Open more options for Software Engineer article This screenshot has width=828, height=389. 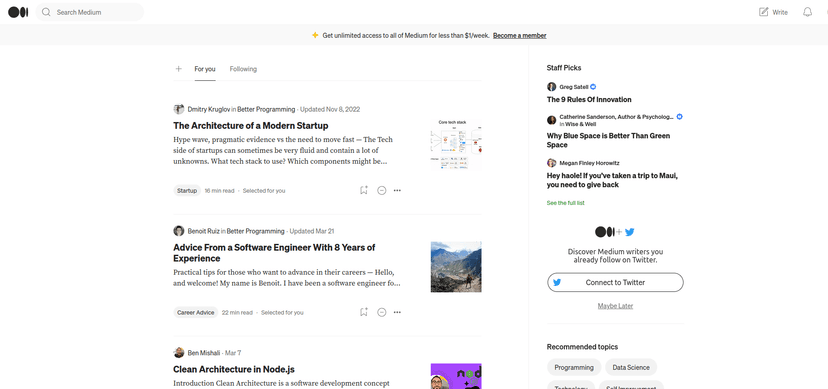coord(398,312)
